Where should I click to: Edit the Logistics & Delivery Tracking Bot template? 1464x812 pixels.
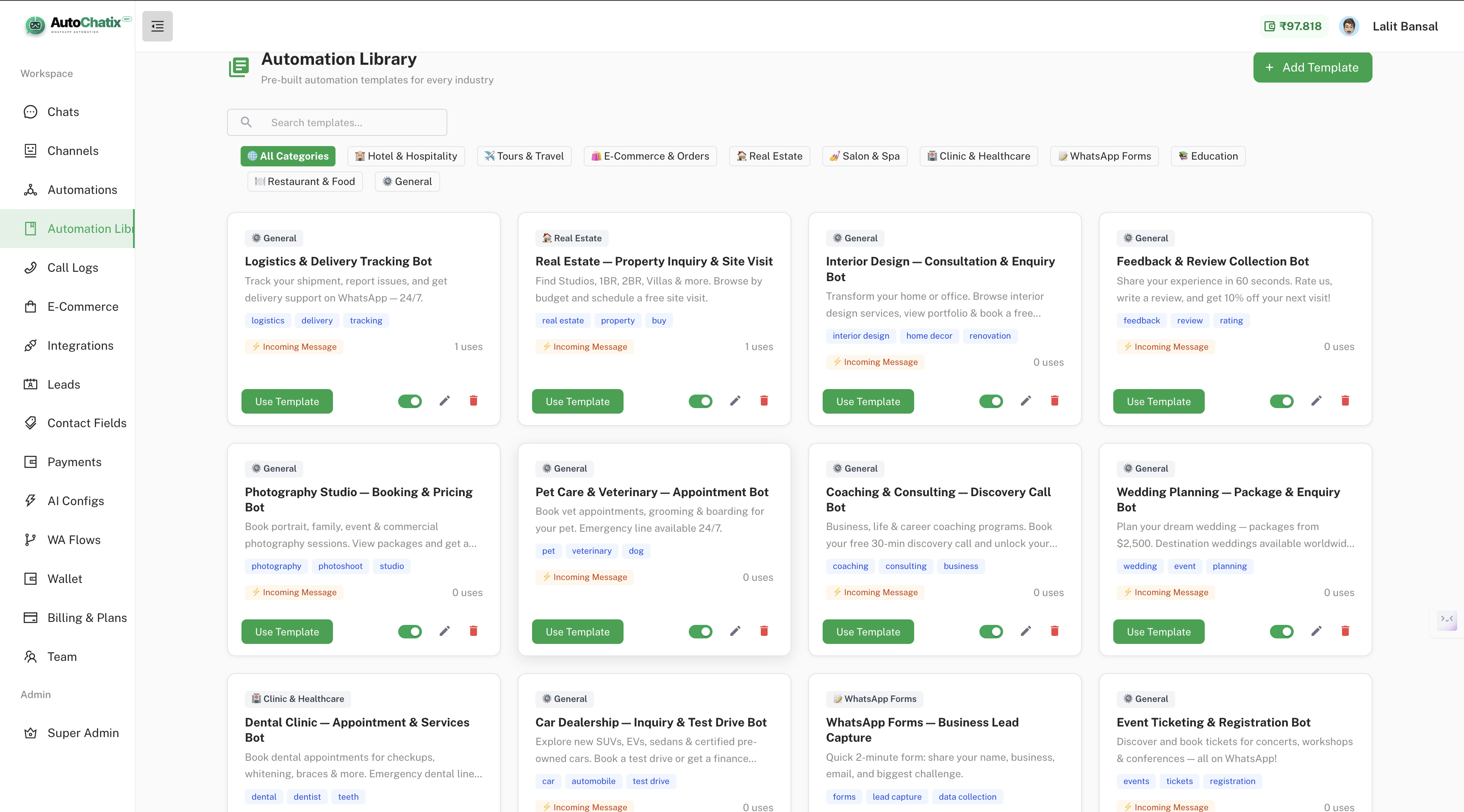coord(444,401)
